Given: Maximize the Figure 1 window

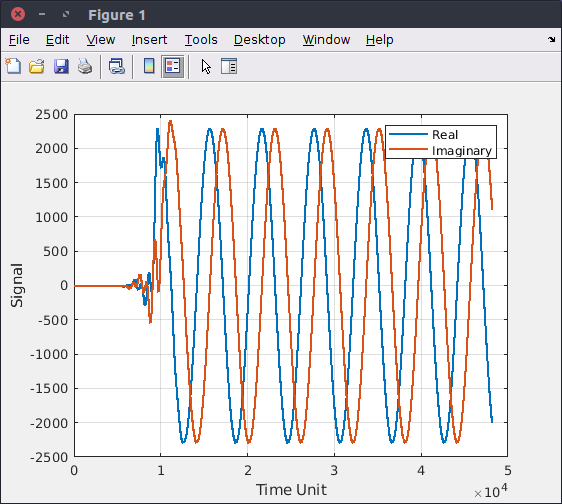Looking at the screenshot, I should point(66,14).
